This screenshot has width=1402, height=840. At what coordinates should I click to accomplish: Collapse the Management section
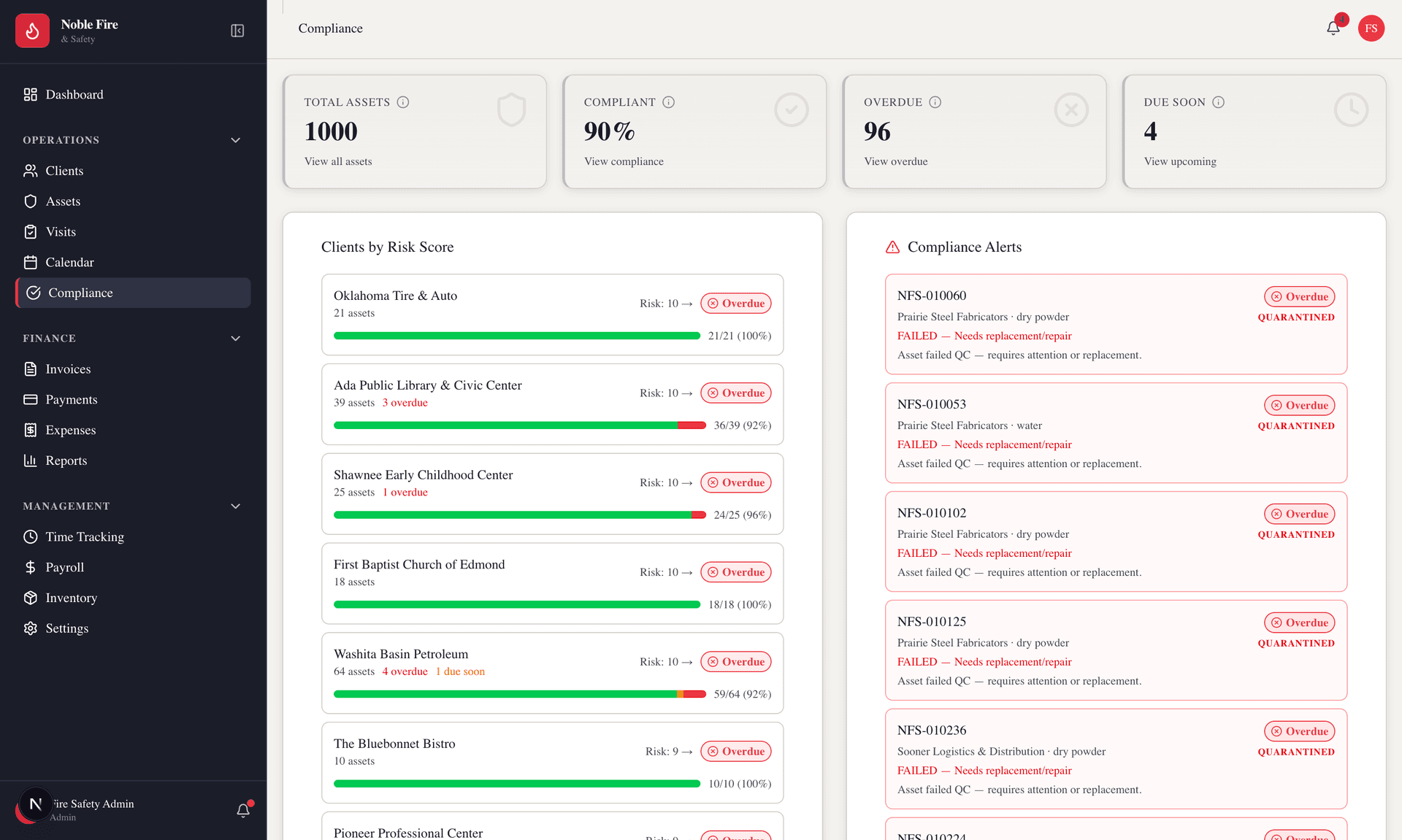[x=235, y=506]
